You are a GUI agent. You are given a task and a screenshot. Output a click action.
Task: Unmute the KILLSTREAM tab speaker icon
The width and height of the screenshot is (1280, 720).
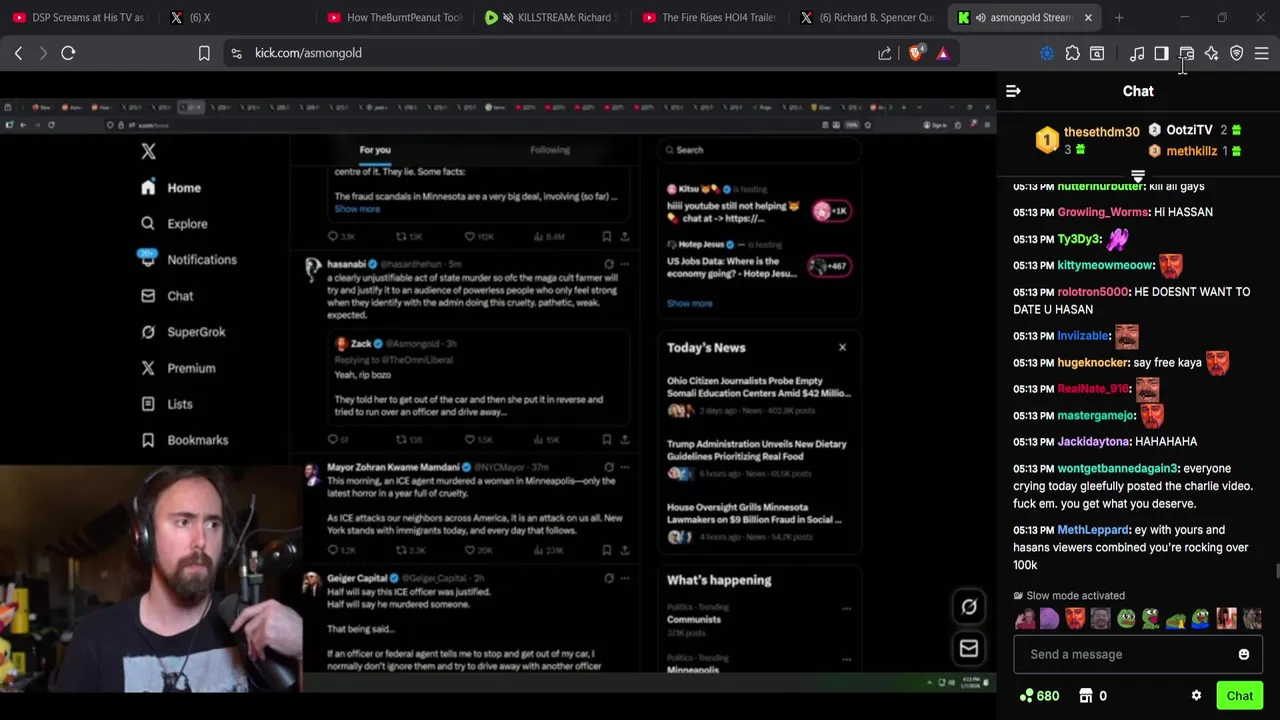coord(508,17)
